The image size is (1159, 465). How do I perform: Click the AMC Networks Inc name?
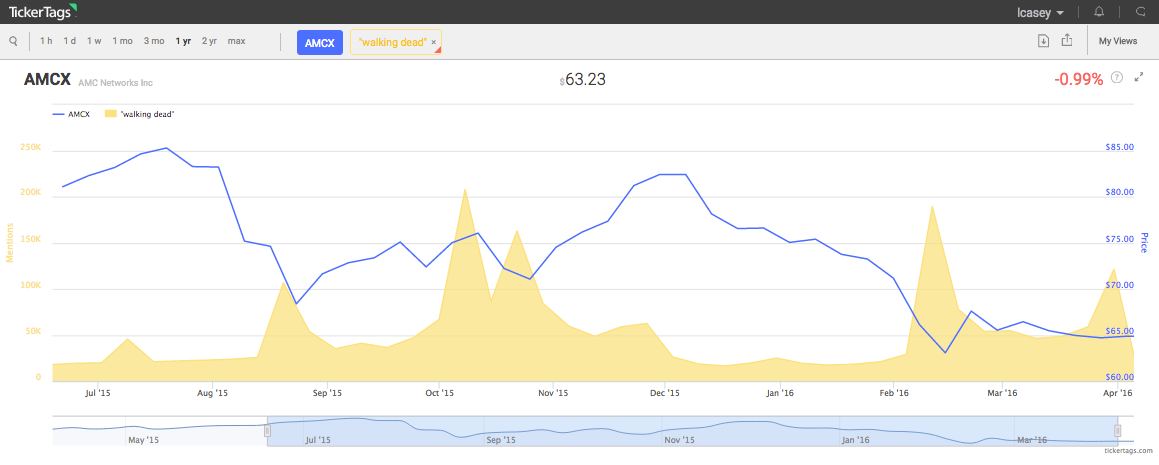115,83
